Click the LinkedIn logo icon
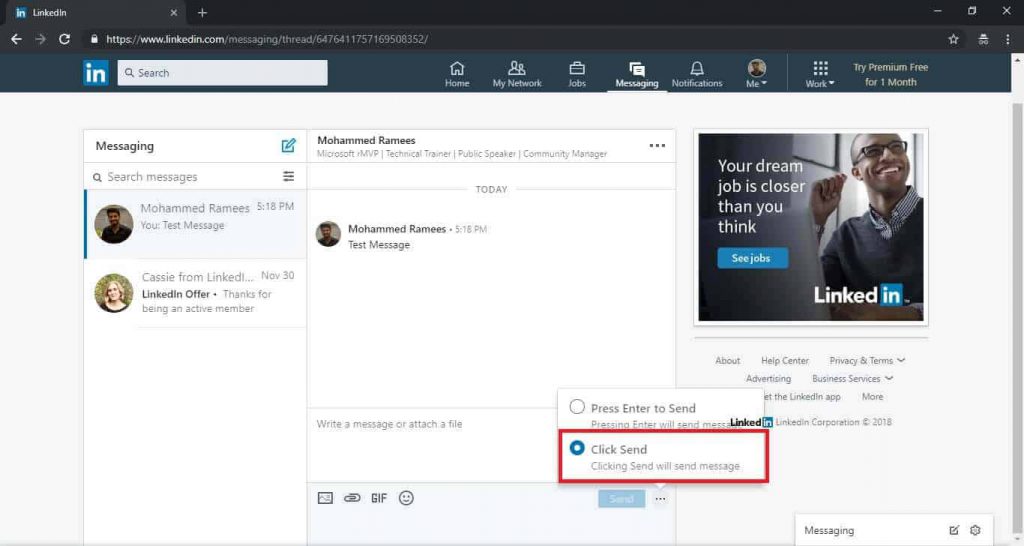Image resolution: width=1024 pixels, height=546 pixels. pos(95,72)
